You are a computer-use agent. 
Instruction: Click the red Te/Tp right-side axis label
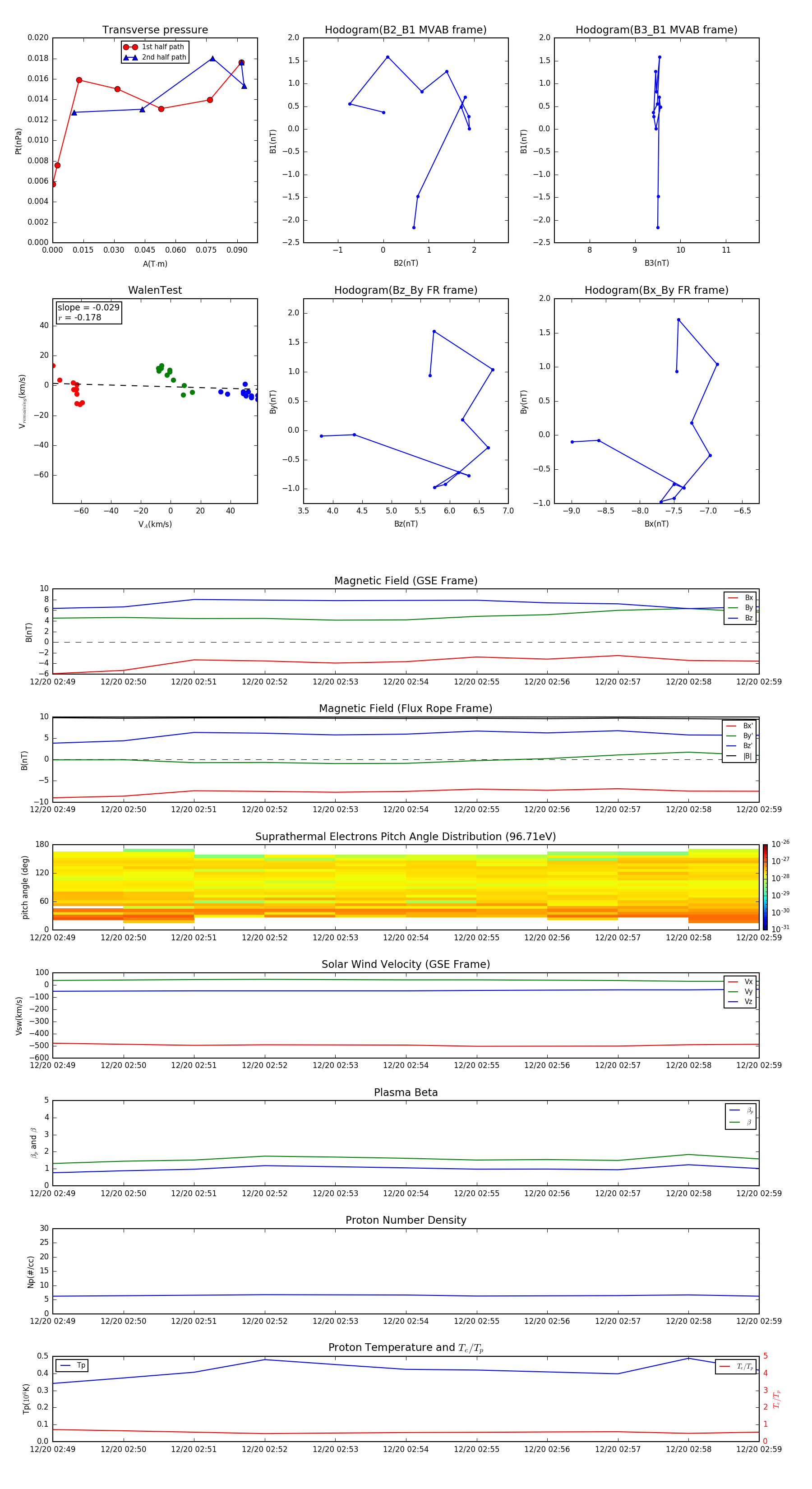pyautogui.click(x=776, y=1399)
